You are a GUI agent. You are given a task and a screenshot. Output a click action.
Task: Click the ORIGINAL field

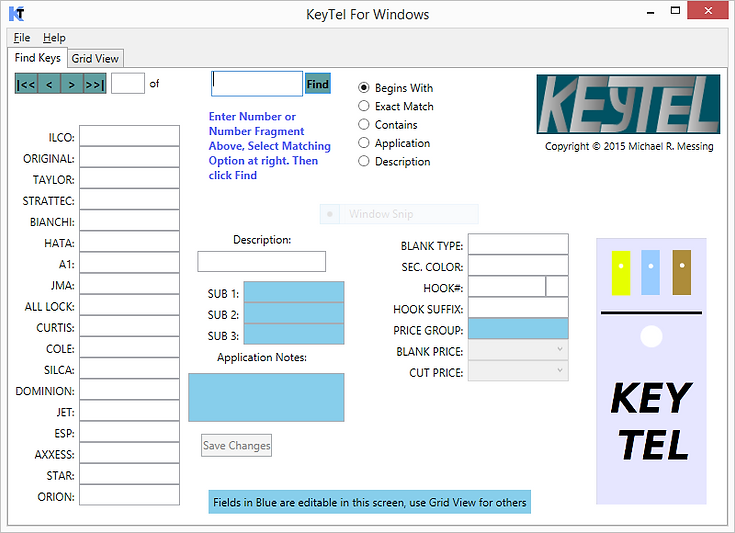(x=129, y=157)
